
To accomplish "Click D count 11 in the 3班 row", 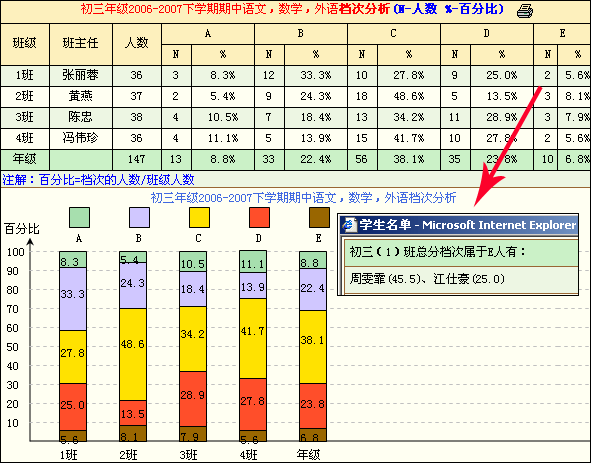I will 455,117.
